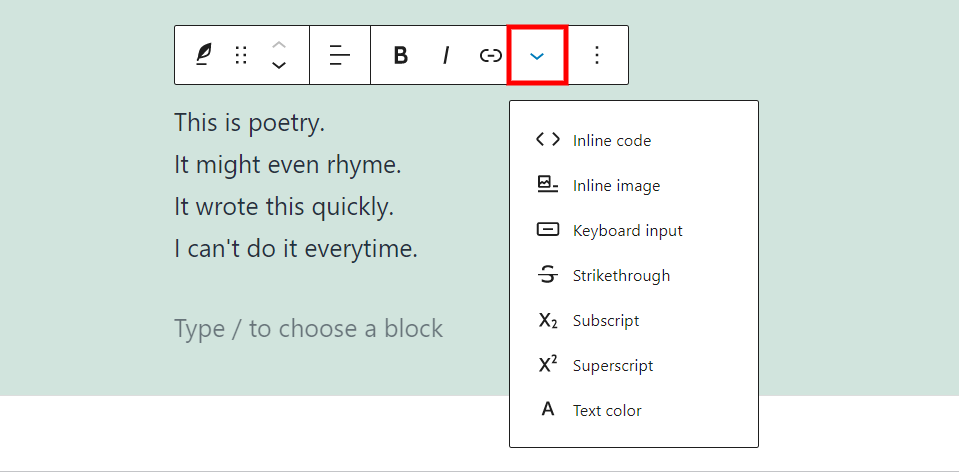Screen dimensions: 959x475
Task: Click the Subscript X₂ icon
Action: (548, 321)
